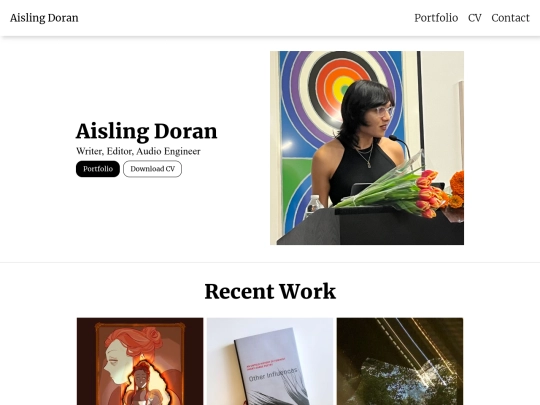Click the Writer, Editor, Audio Engineer subtitle
The image size is (540, 405).
(x=138, y=151)
